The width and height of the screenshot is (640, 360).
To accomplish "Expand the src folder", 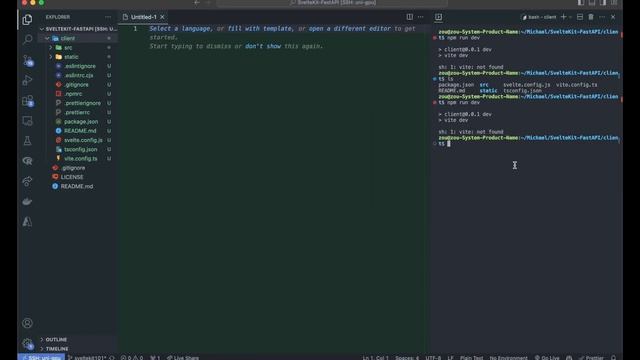I will pos(51,47).
